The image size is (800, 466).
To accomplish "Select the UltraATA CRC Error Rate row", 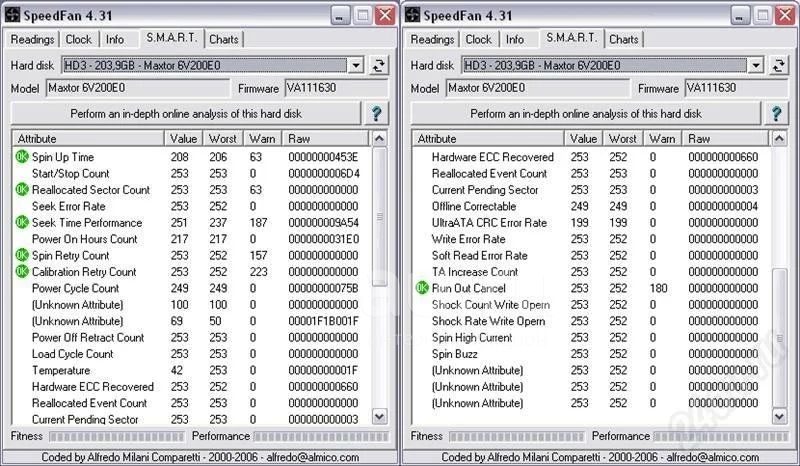I will 592,223.
